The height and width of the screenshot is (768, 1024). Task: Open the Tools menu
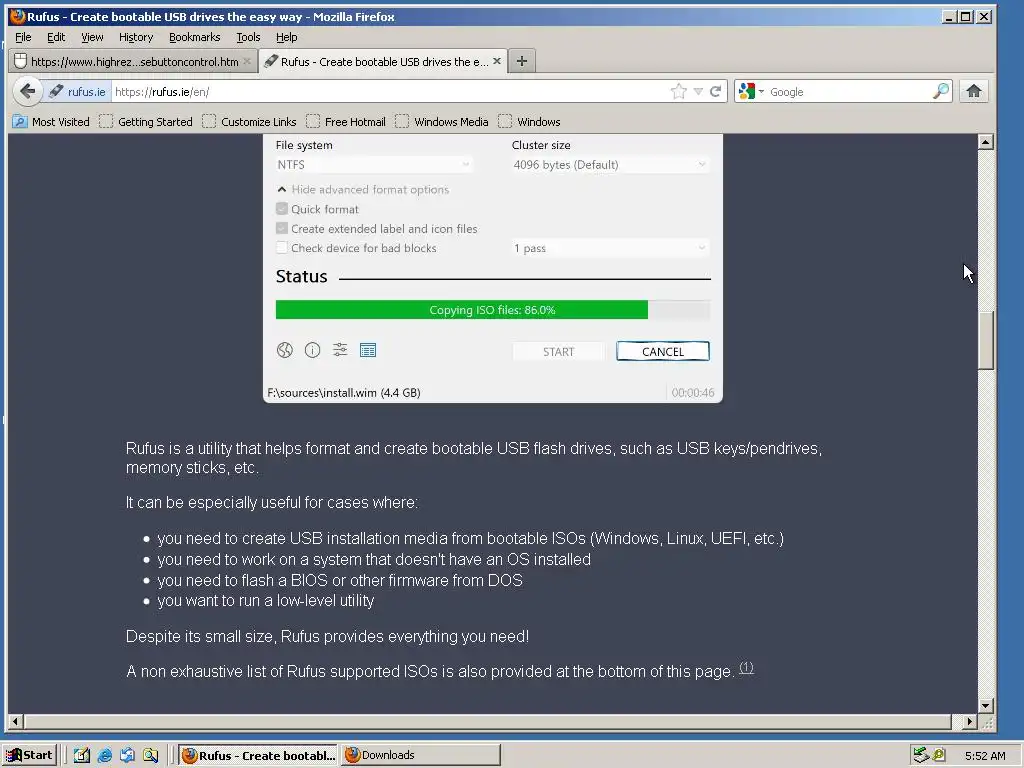[x=248, y=37]
